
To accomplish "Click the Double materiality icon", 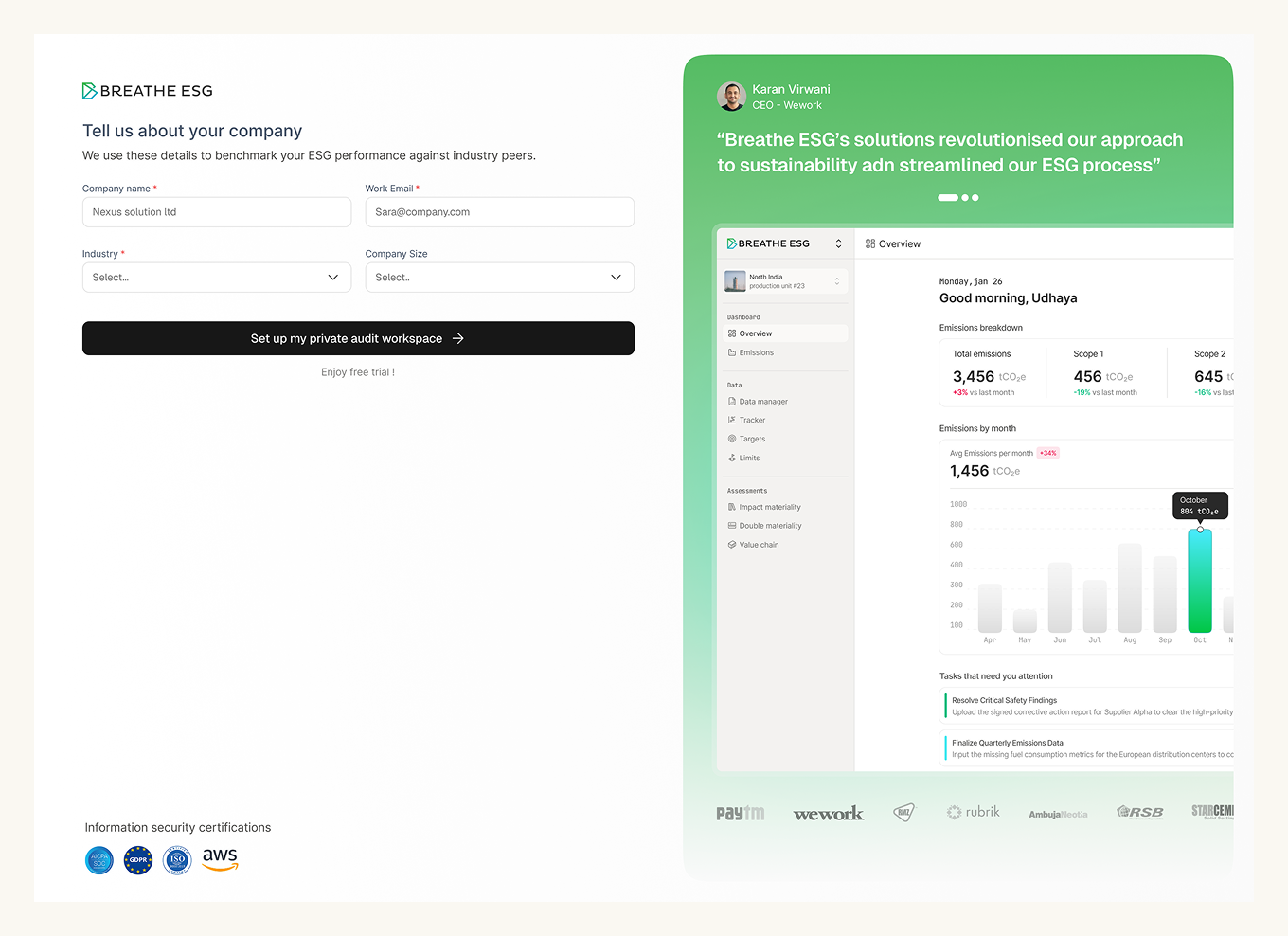I will [732, 526].
